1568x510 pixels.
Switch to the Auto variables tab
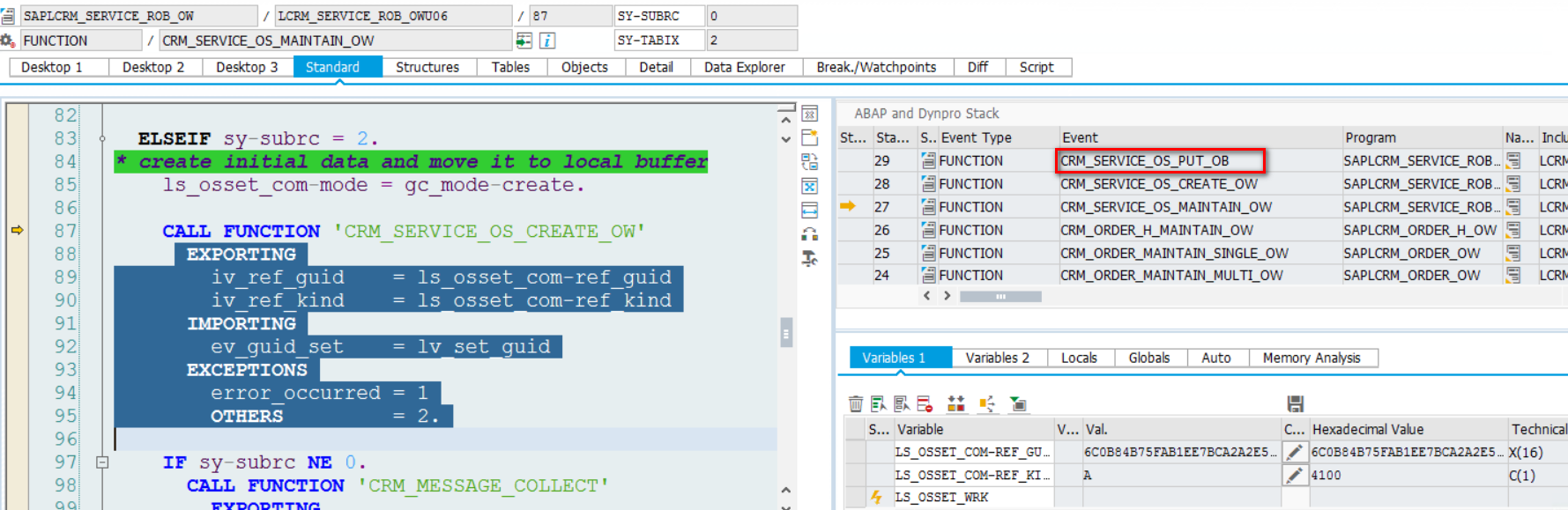click(1216, 358)
